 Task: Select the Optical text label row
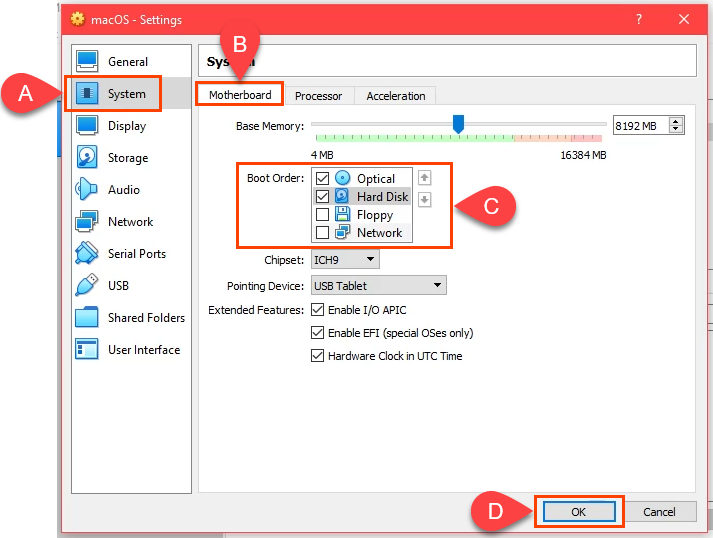(x=376, y=179)
